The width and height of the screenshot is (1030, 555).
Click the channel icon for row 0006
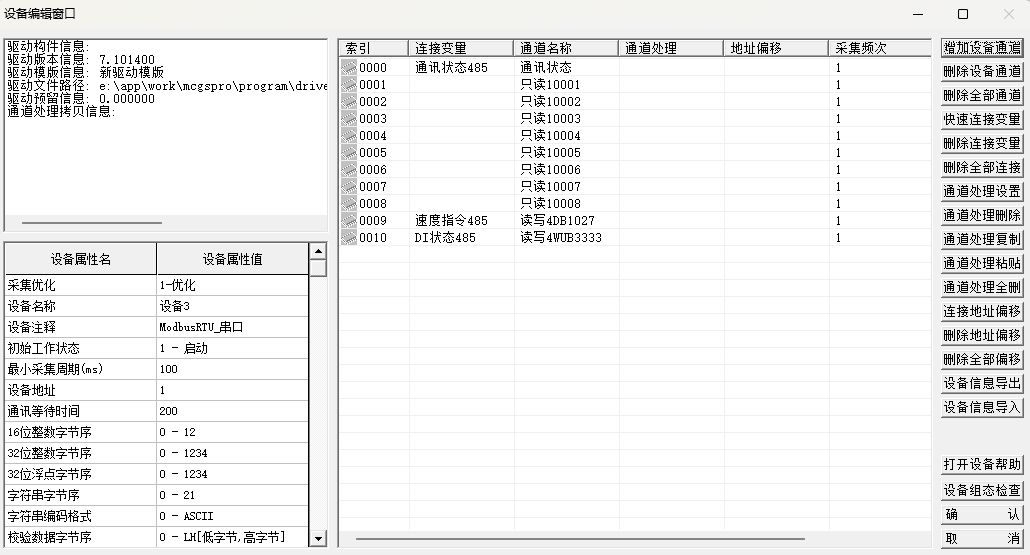[x=349, y=169]
